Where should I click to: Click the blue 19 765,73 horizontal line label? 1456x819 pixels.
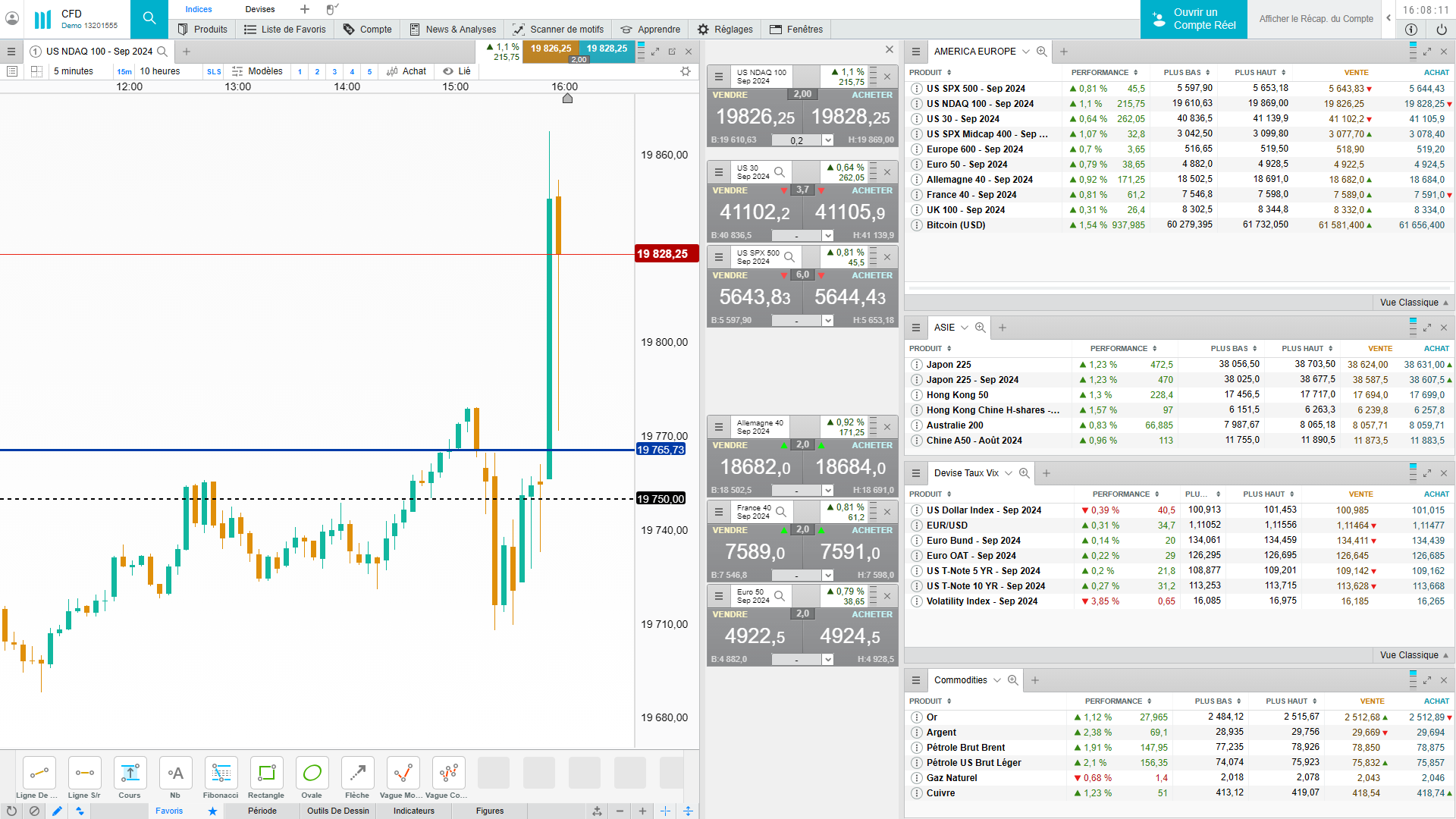pyautogui.click(x=661, y=450)
